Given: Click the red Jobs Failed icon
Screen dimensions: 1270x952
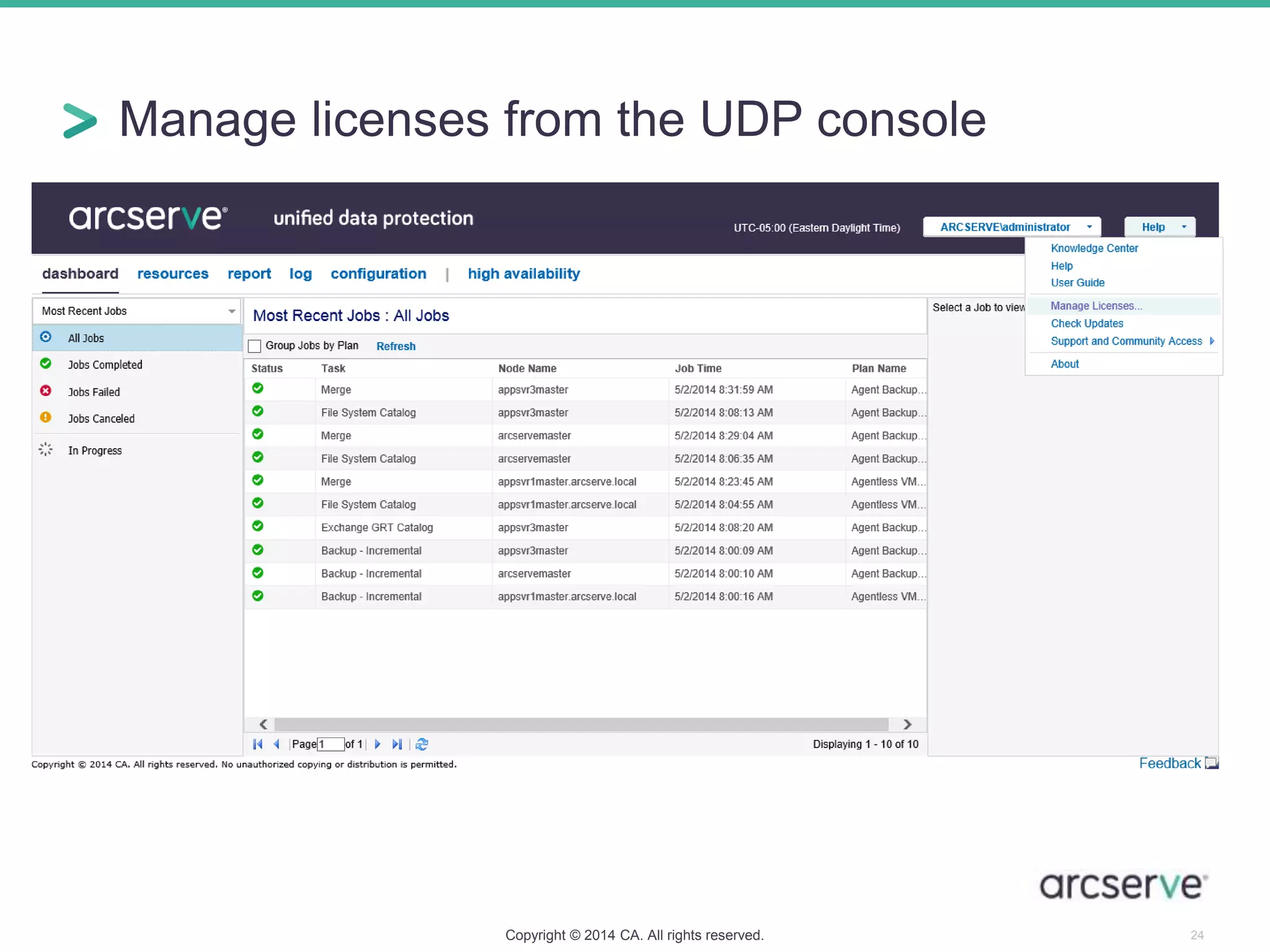Looking at the screenshot, I should coord(46,390).
